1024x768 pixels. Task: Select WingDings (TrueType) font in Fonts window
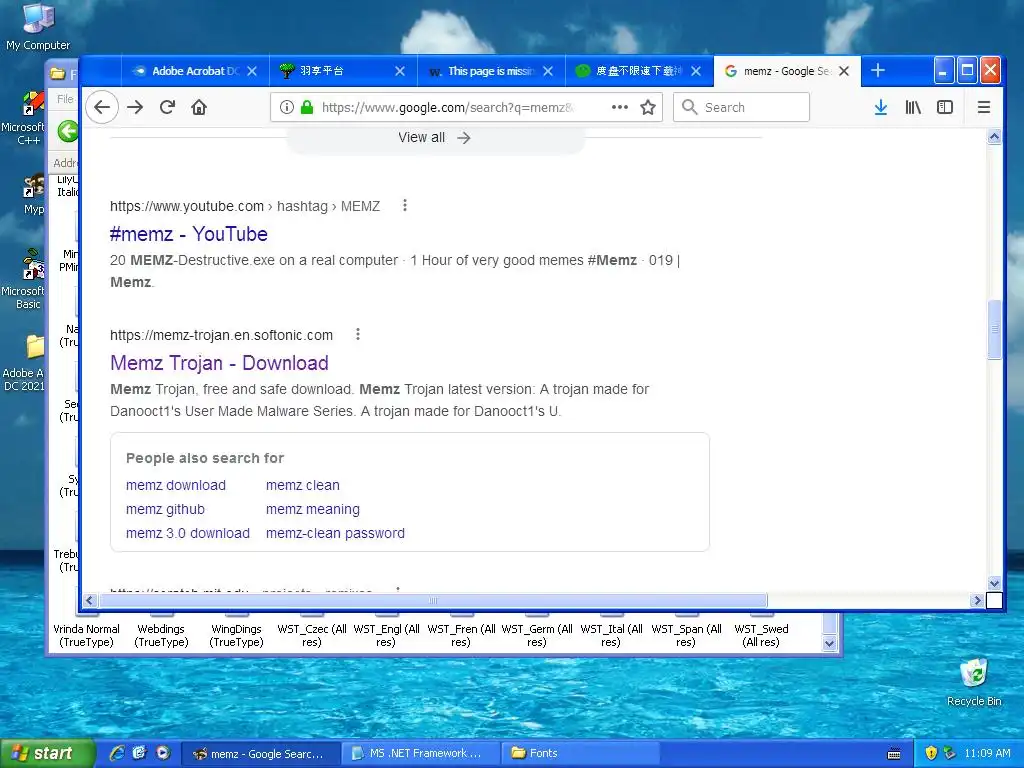click(x=236, y=635)
